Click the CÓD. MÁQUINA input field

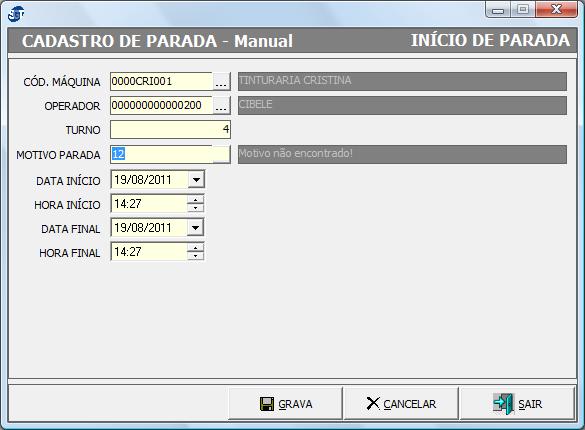[x=162, y=82]
